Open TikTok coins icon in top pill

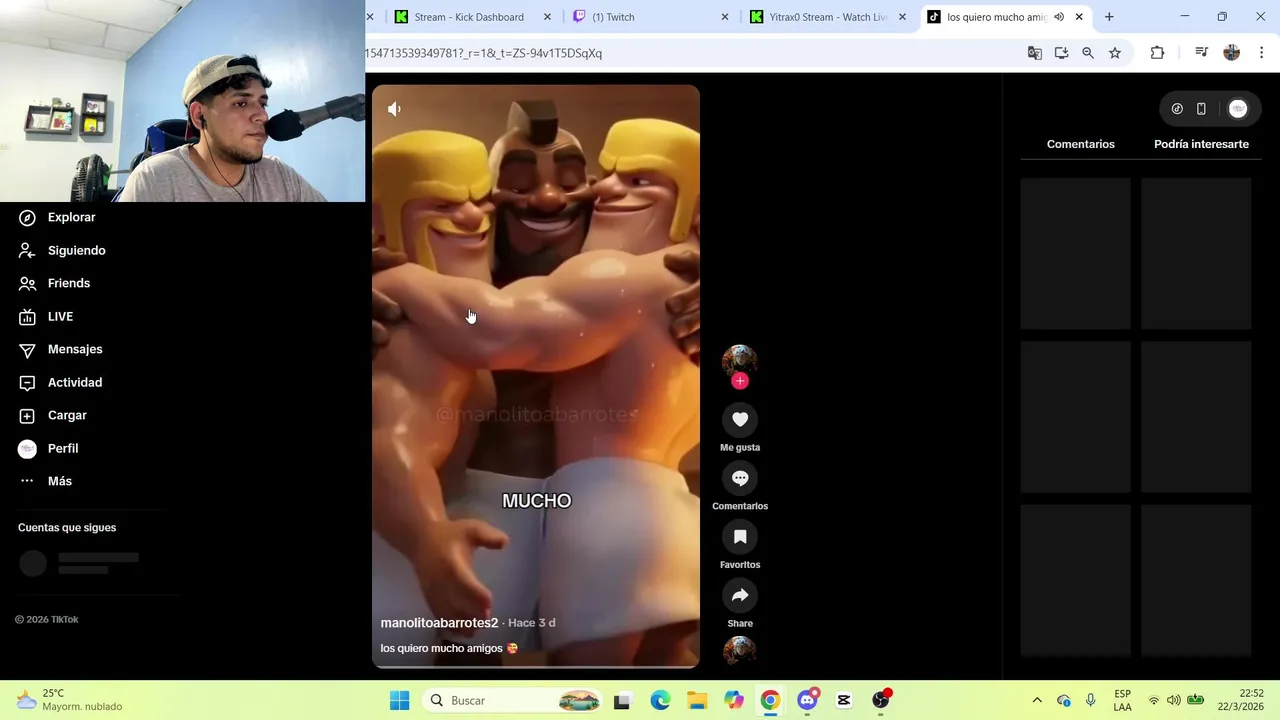click(x=1177, y=109)
